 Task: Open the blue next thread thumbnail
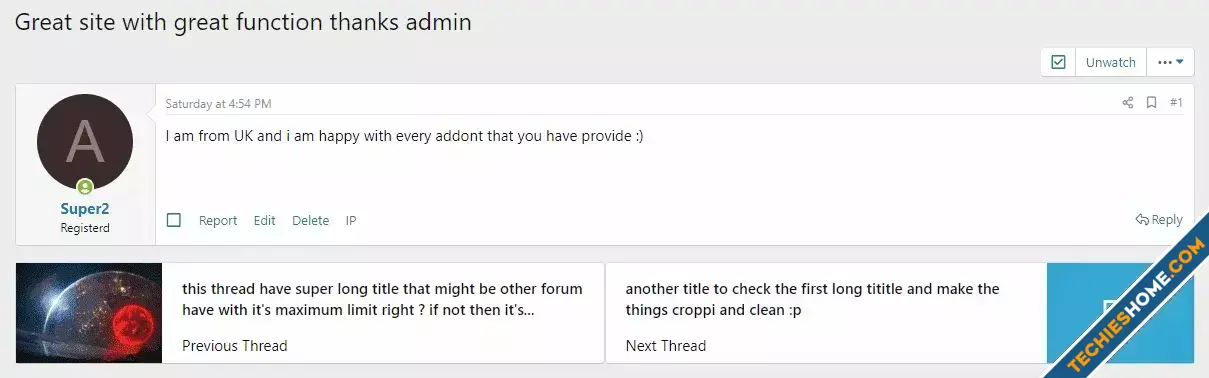click(1120, 313)
